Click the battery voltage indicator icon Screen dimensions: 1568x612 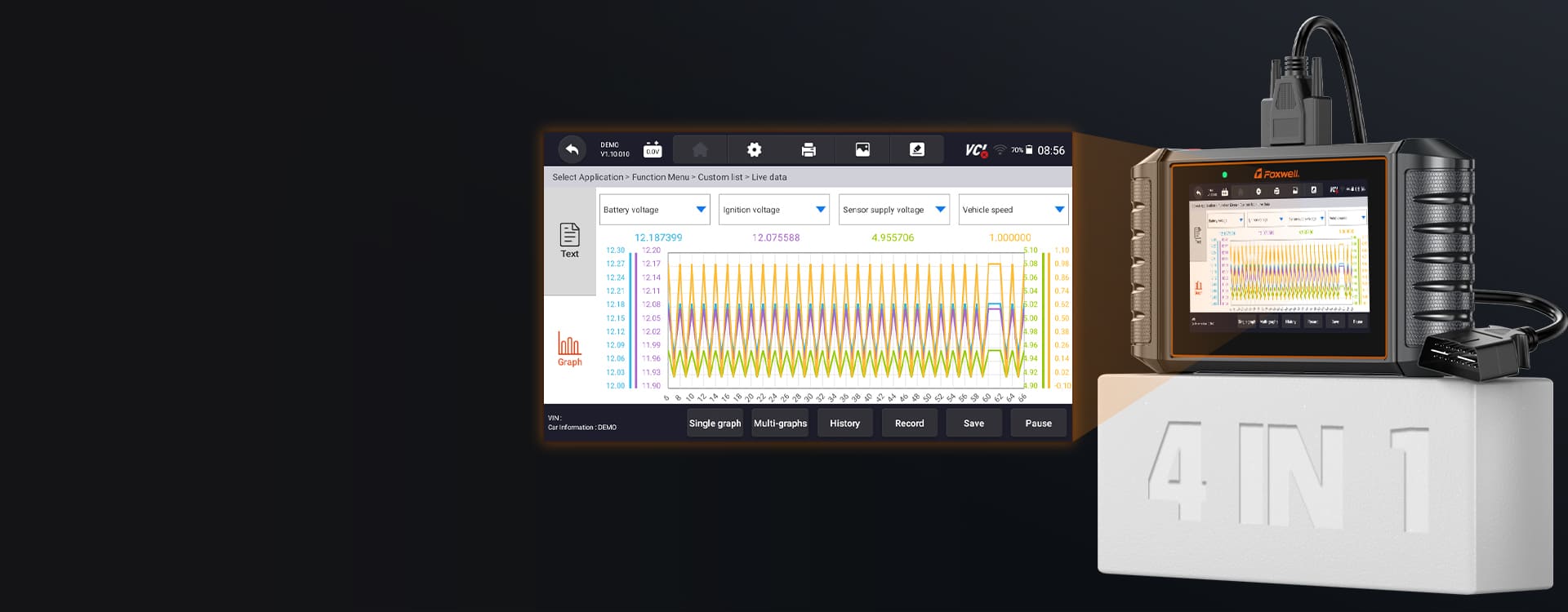pos(653,149)
